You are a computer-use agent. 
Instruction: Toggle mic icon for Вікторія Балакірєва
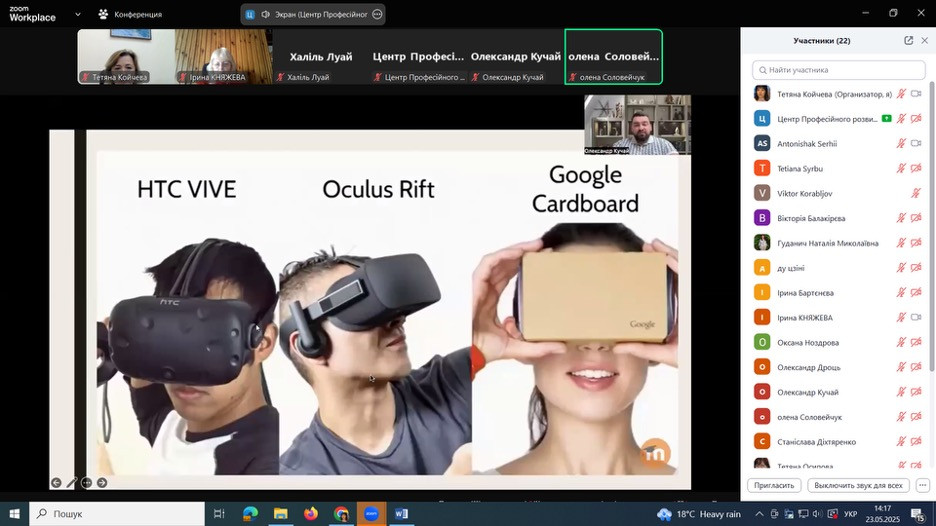(x=901, y=218)
